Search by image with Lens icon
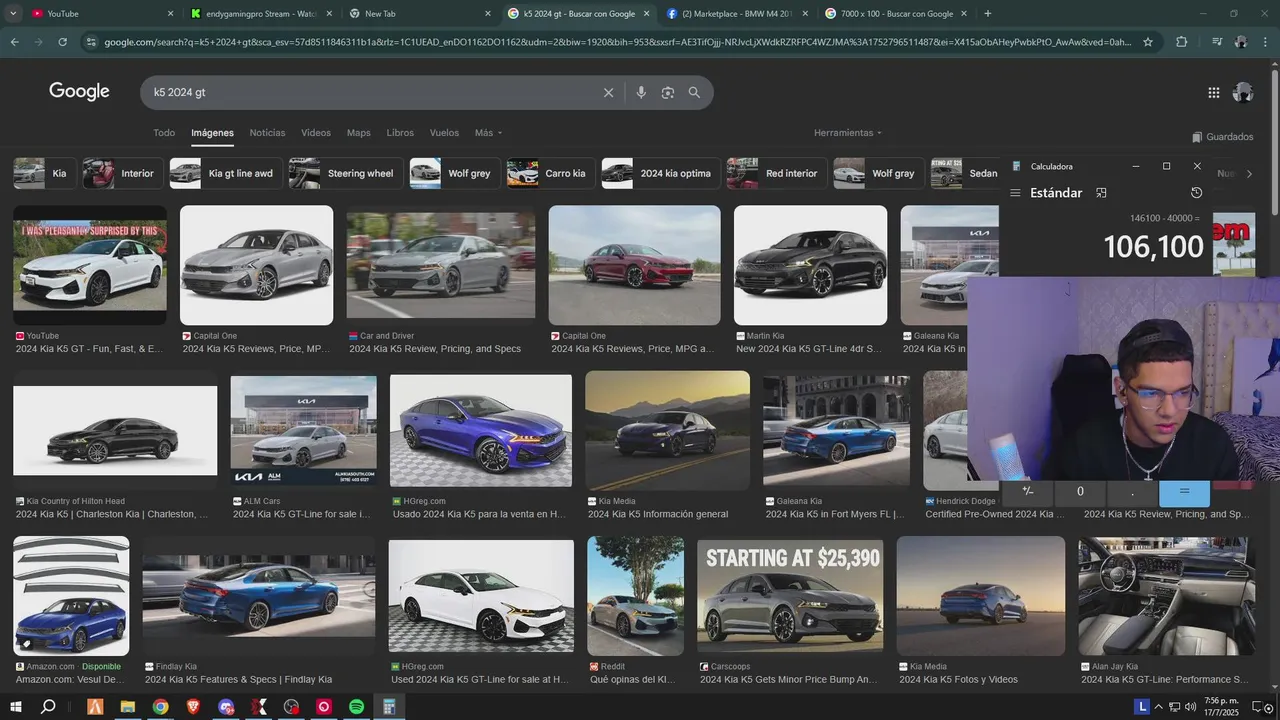This screenshot has width=1280, height=720. click(x=667, y=92)
